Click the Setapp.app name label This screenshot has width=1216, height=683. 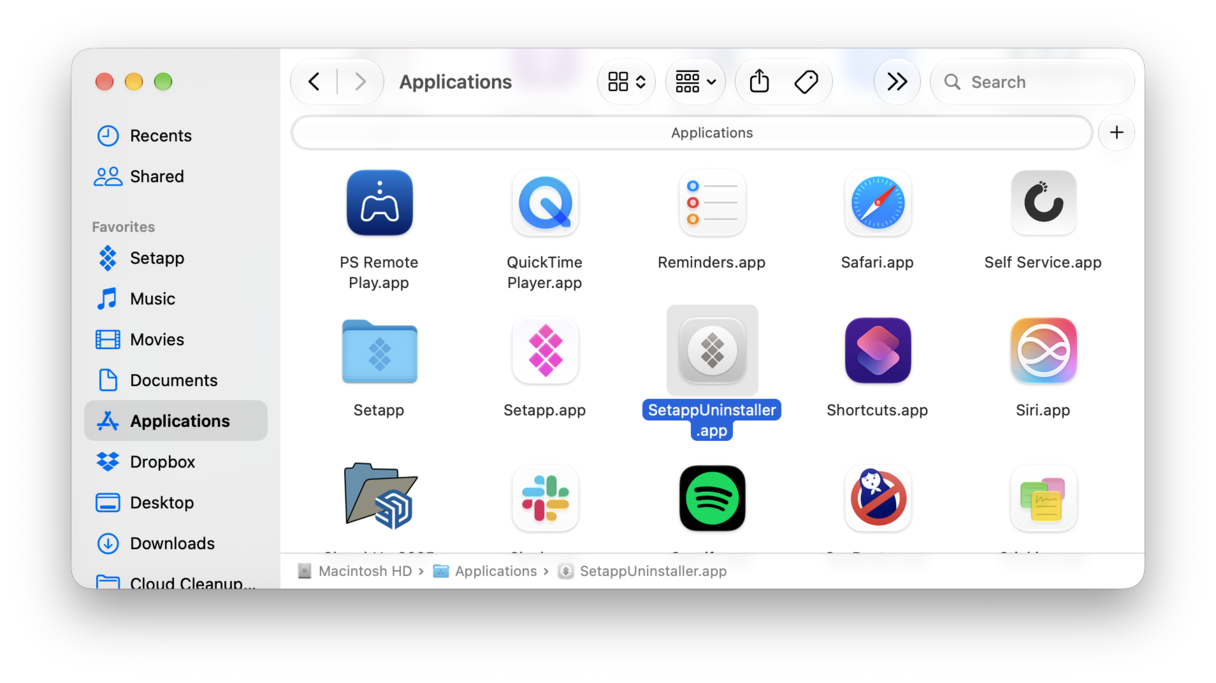545,410
